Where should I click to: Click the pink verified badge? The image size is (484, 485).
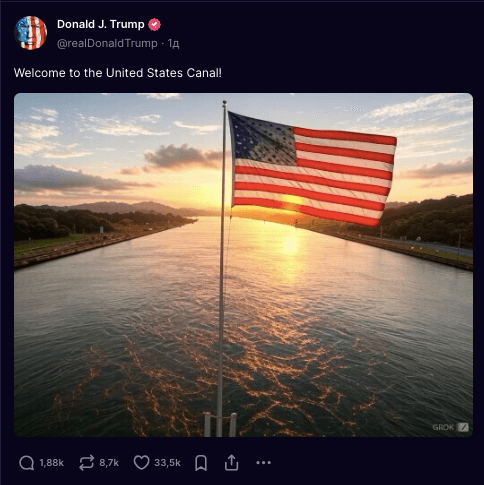point(154,25)
